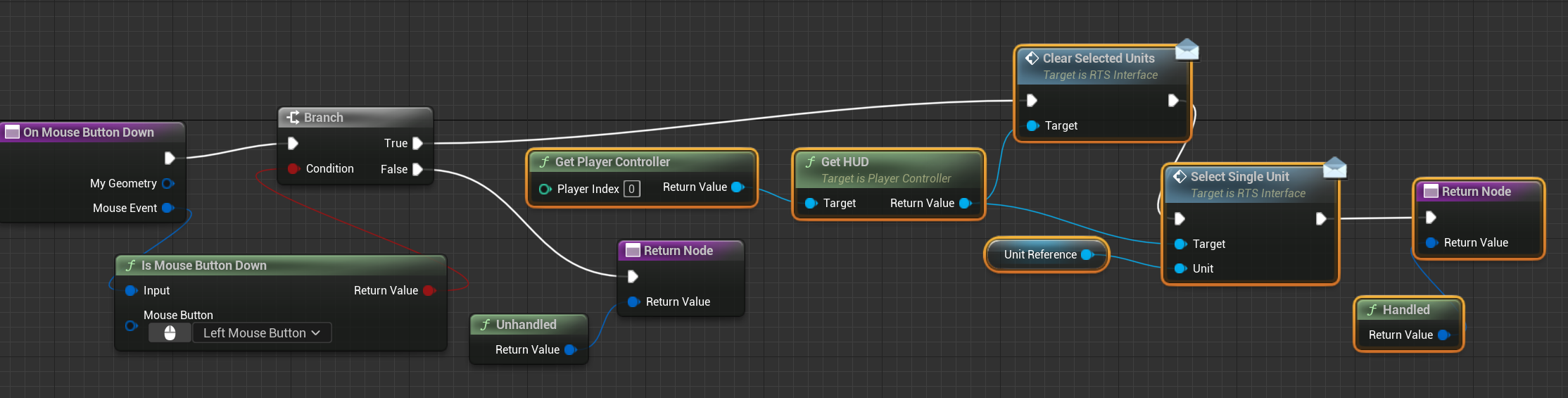Click Clear Selected Units Target input pin
The height and width of the screenshot is (398, 1568).
tap(1032, 126)
